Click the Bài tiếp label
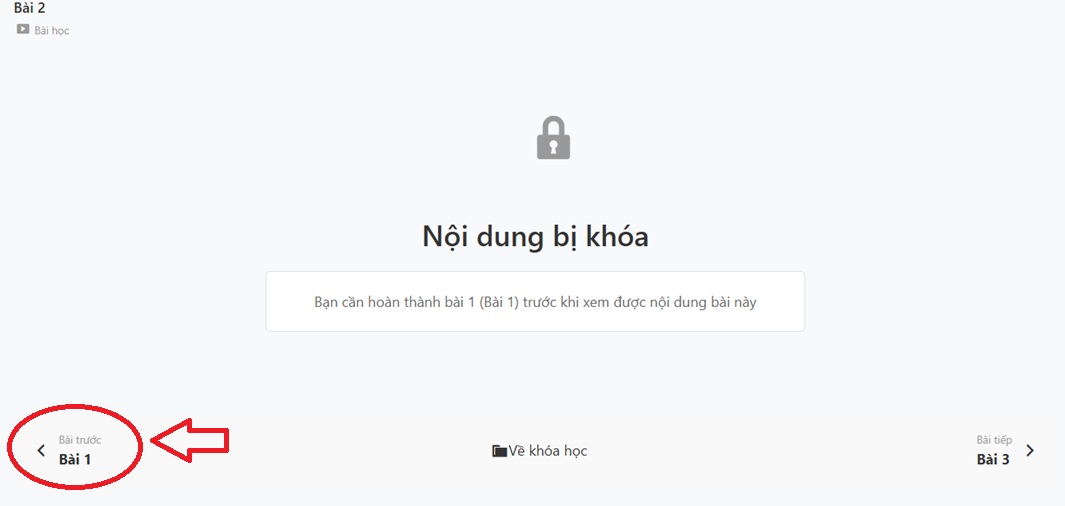Image resolution: width=1065 pixels, height=506 pixels. (994, 440)
